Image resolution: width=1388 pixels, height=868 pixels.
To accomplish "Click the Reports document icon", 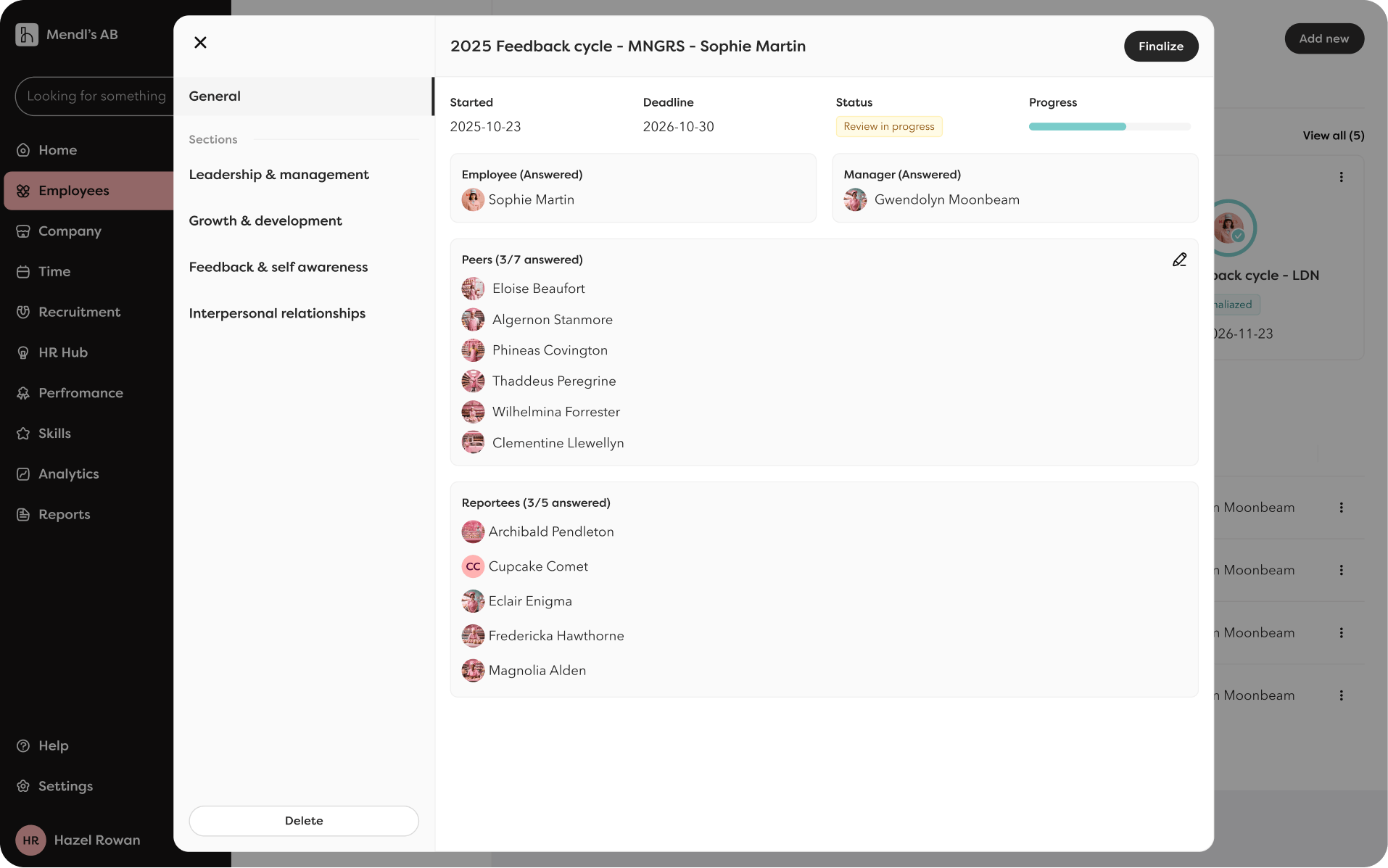I will pyautogui.click(x=23, y=515).
